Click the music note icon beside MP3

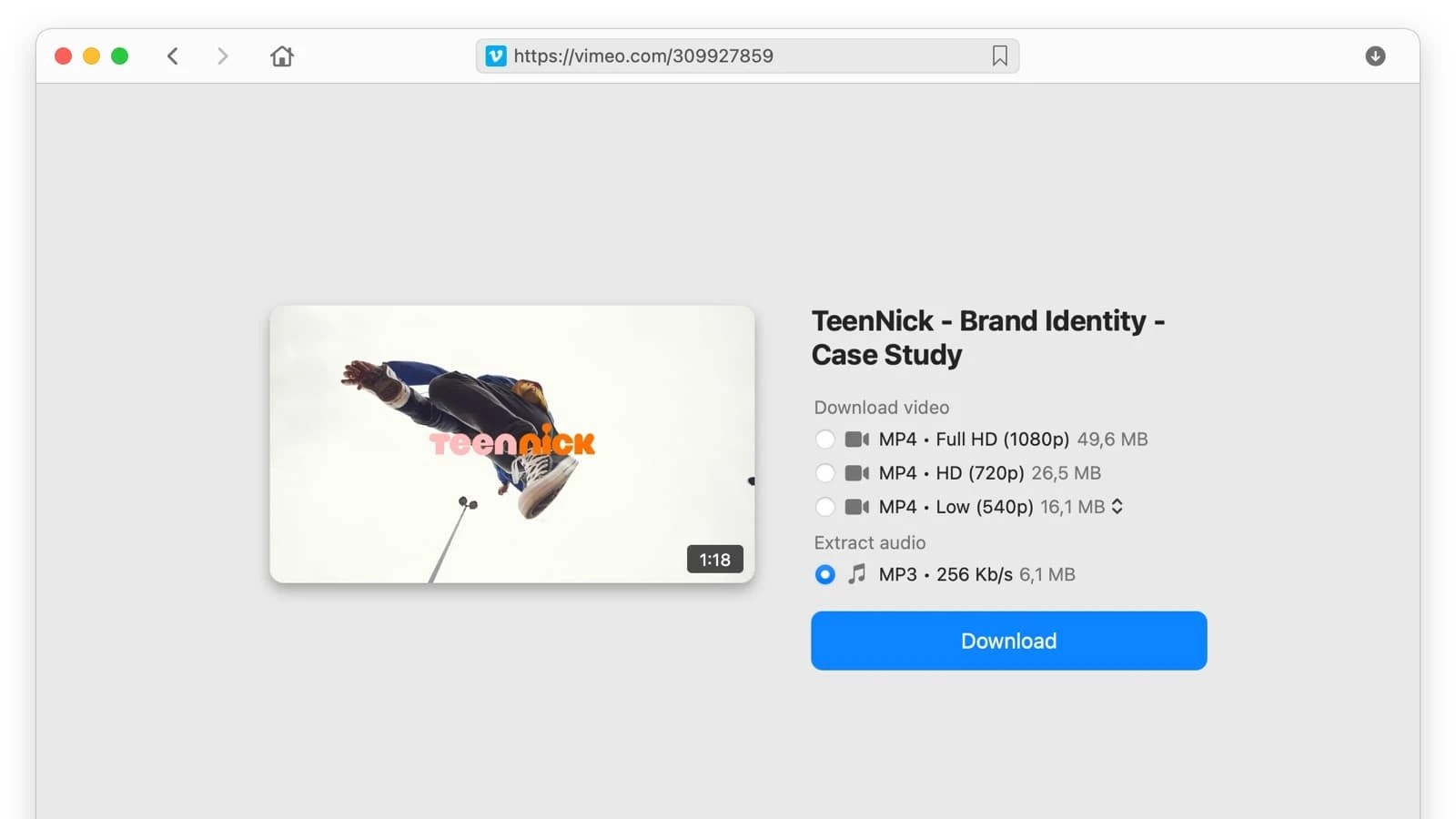(856, 574)
